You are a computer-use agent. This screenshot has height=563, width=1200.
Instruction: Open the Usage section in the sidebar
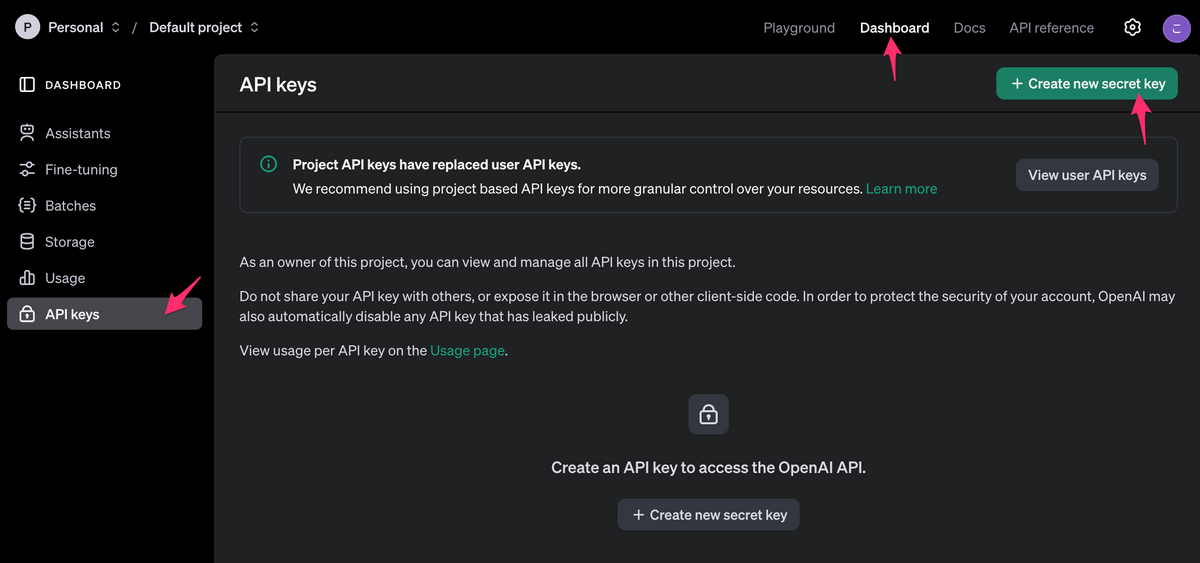point(65,278)
